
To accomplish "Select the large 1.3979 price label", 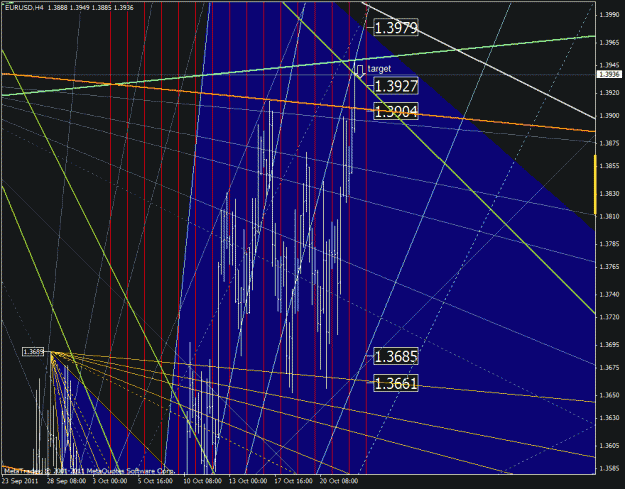I will [396, 27].
